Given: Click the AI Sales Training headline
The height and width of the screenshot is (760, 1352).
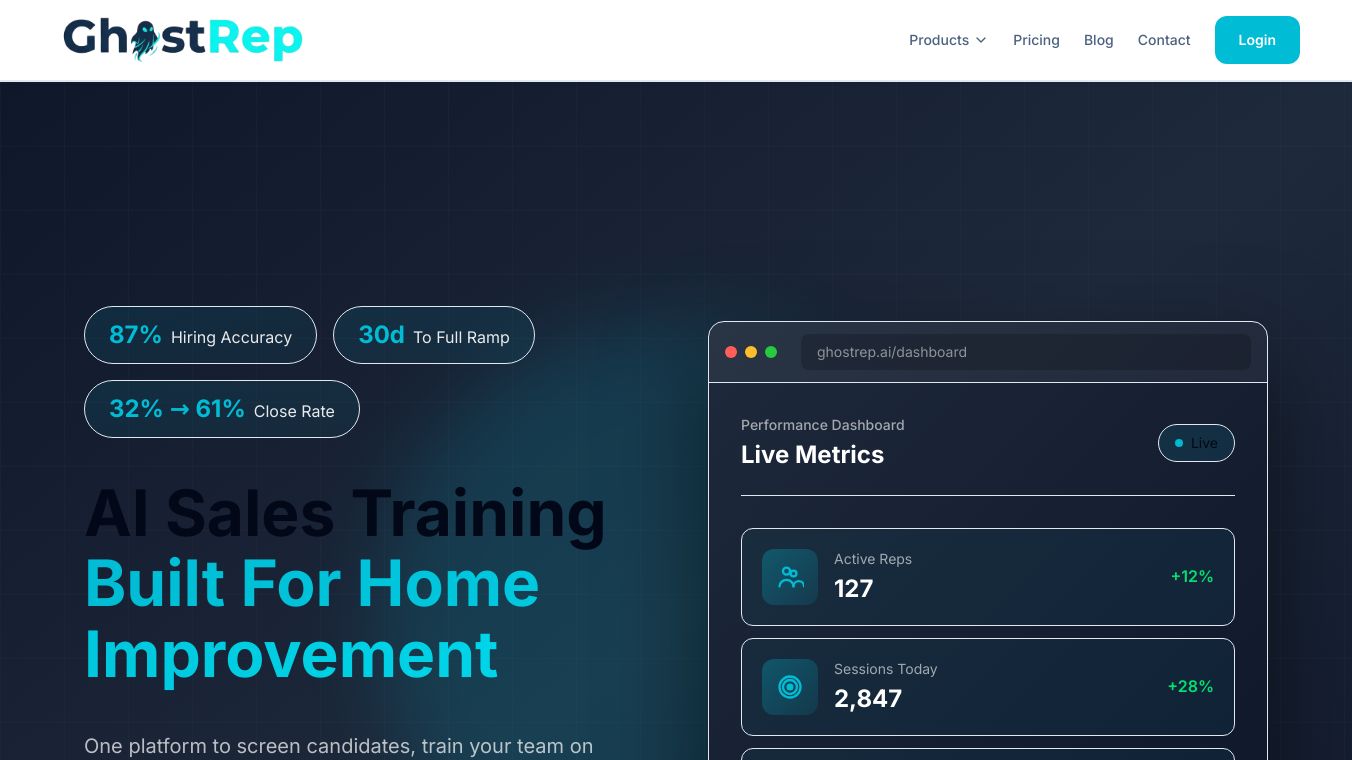Looking at the screenshot, I should (x=345, y=513).
